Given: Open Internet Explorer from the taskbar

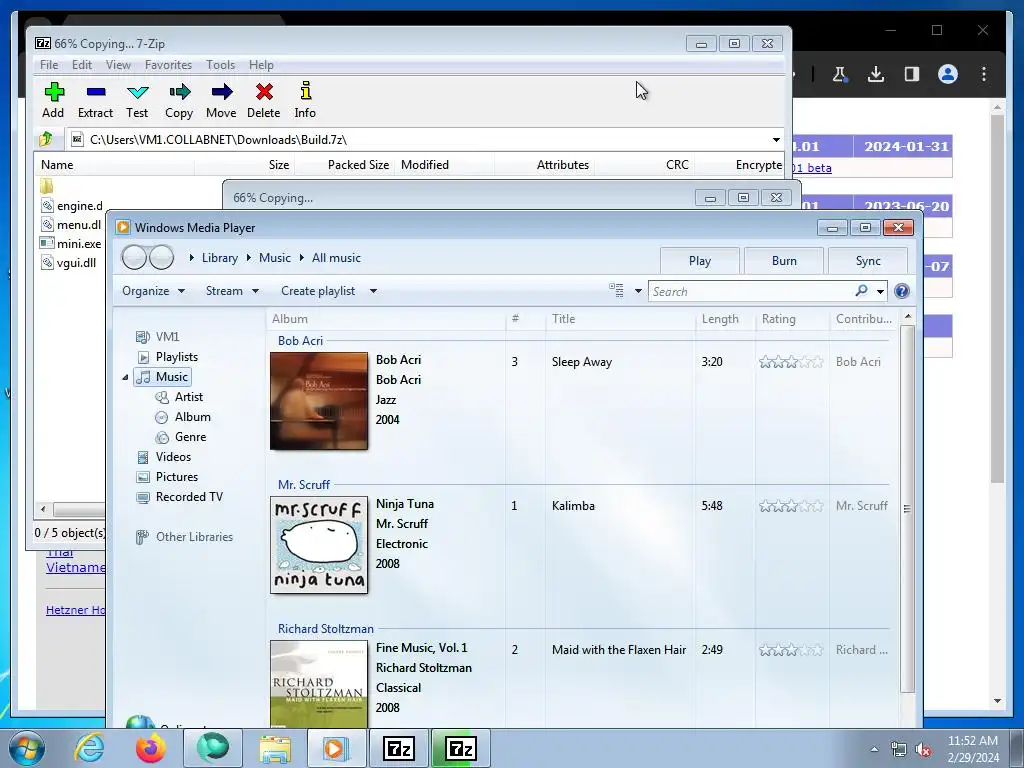Looking at the screenshot, I should [89, 748].
